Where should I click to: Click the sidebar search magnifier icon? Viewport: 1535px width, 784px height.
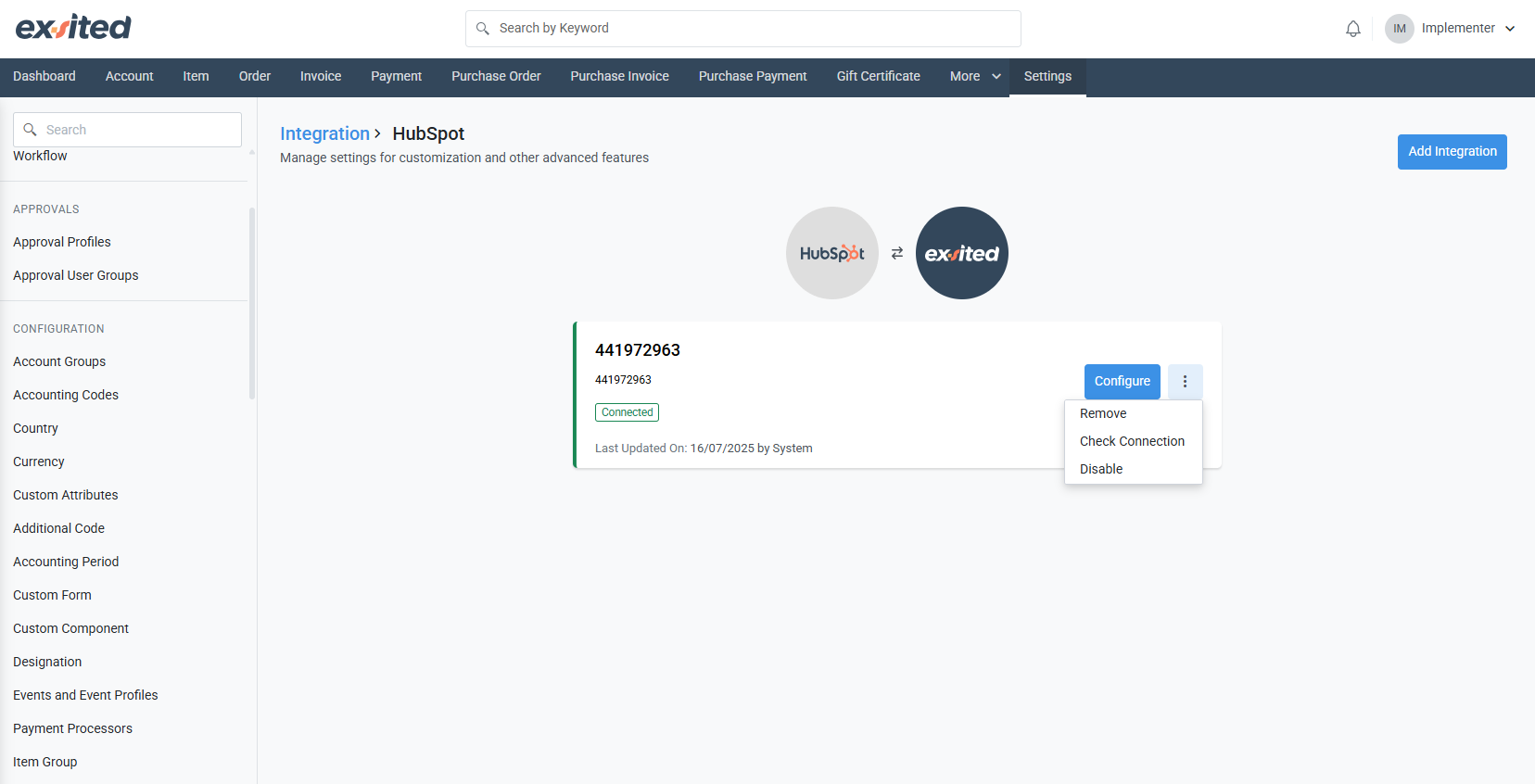point(30,130)
